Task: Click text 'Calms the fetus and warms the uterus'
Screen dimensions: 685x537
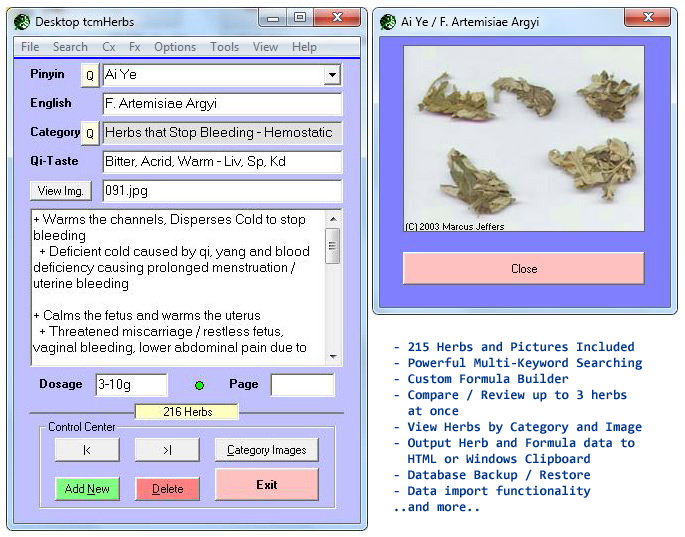Action: point(152,315)
